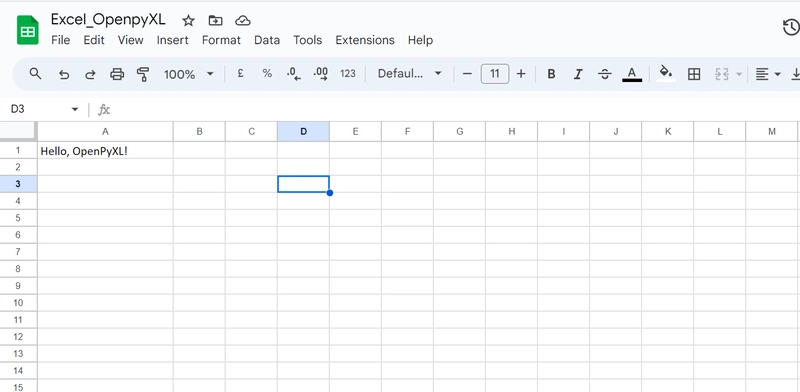Select row 14 header
The image size is (800, 392).
click(18, 370)
